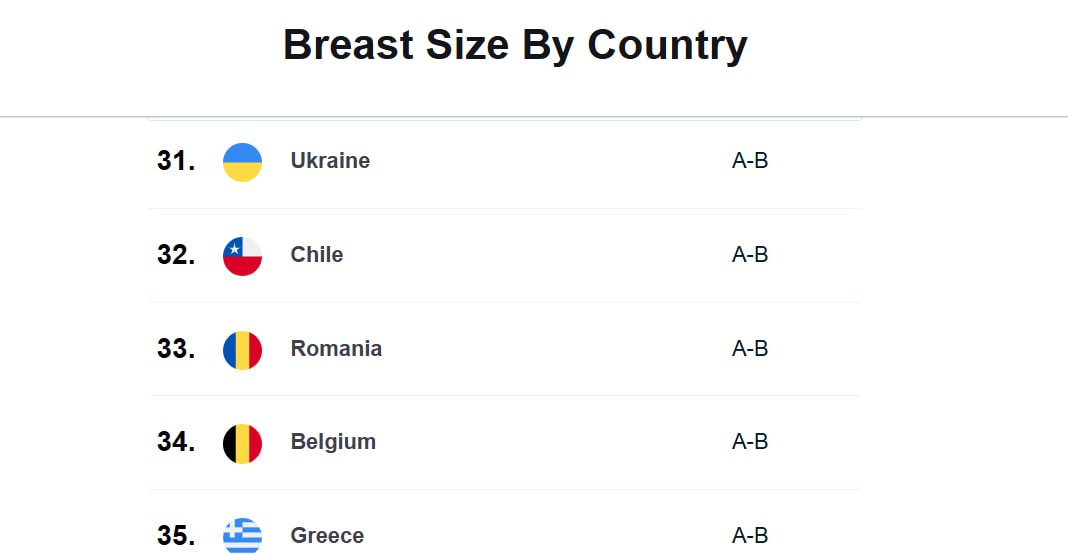
Task: Click rank number 34.
Action: point(176,442)
